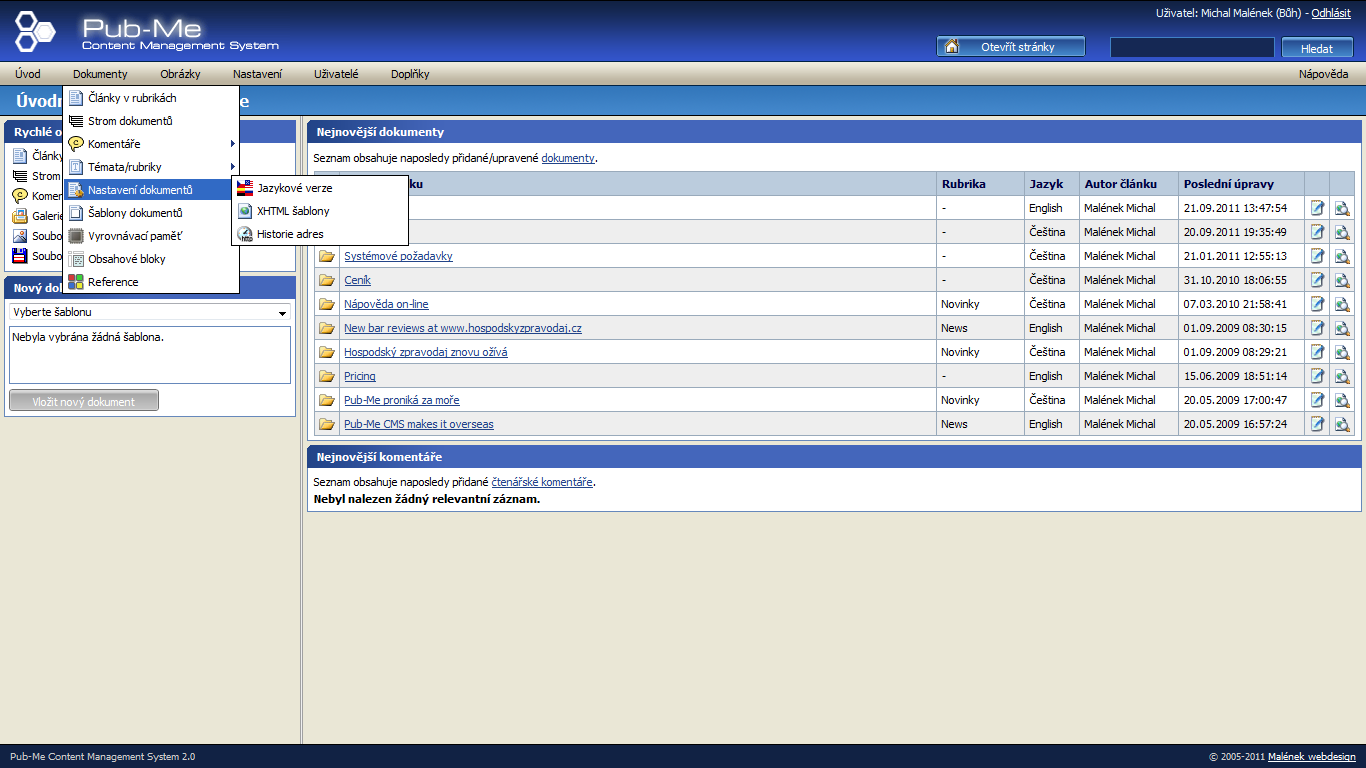Click the Otevřít stránky button
Viewport: 1366px width, 768px height.
click(x=1010, y=47)
